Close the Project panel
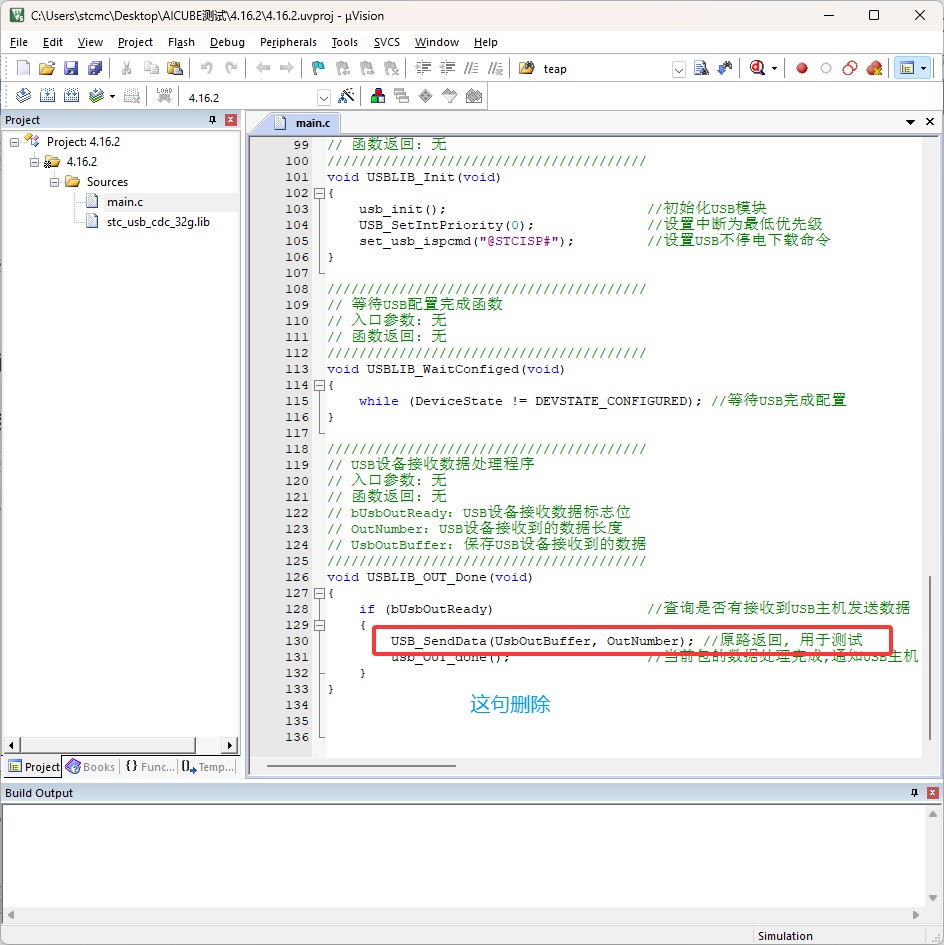This screenshot has width=944, height=945. point(230,120)
